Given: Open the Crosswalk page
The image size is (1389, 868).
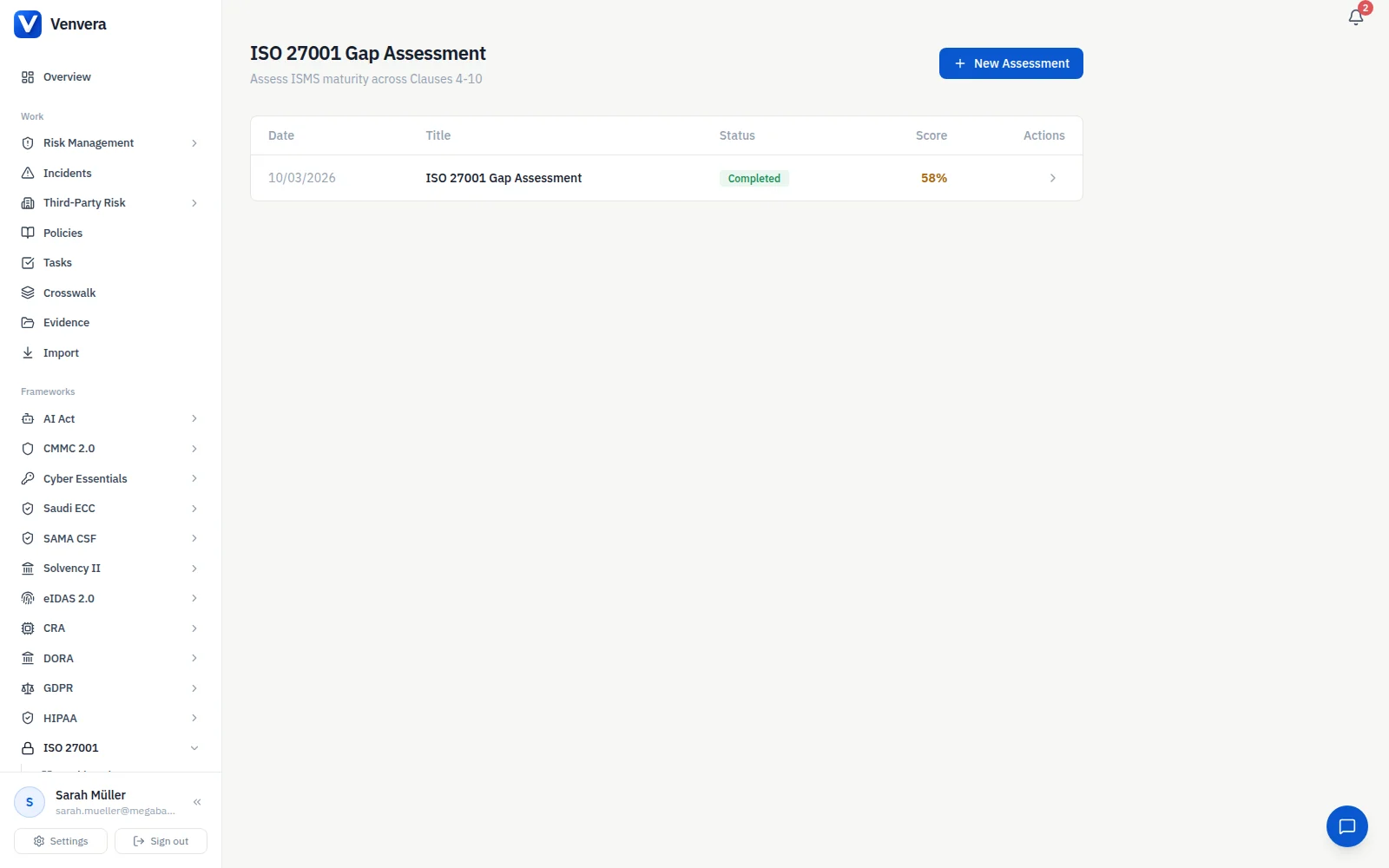Looking at the screenshot, I should tap(110, 293).
